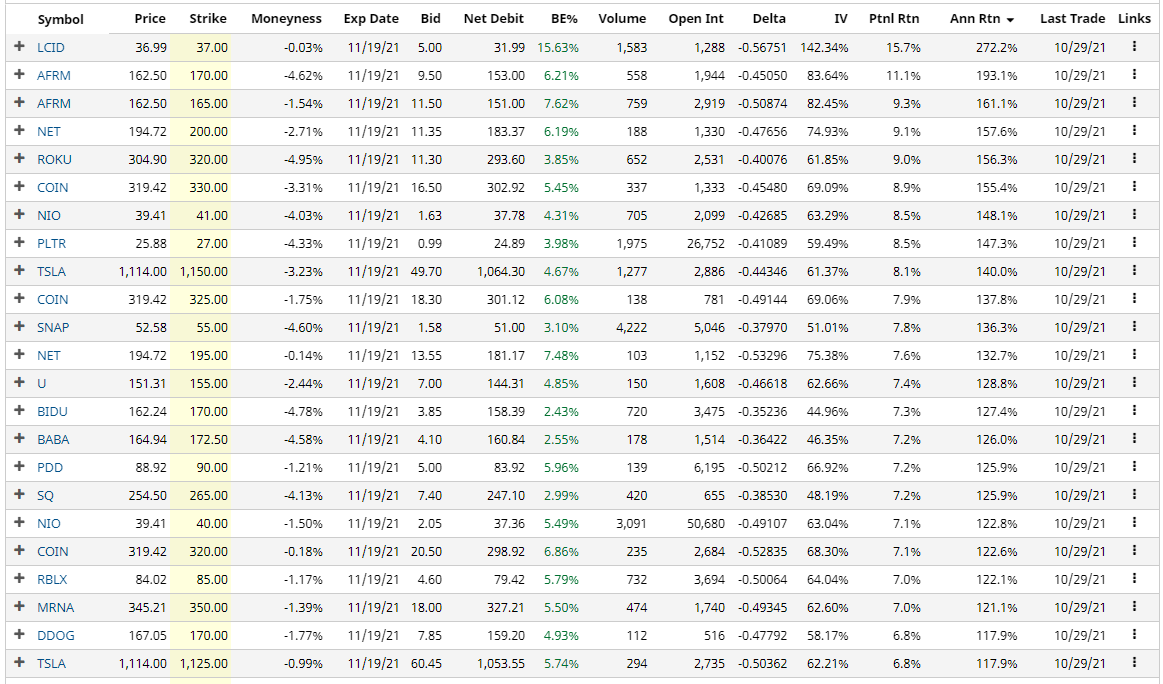This screenshot has width=1163, height=684.
Task: Sort table by the Net Debit column header
Action: [493, 19]
